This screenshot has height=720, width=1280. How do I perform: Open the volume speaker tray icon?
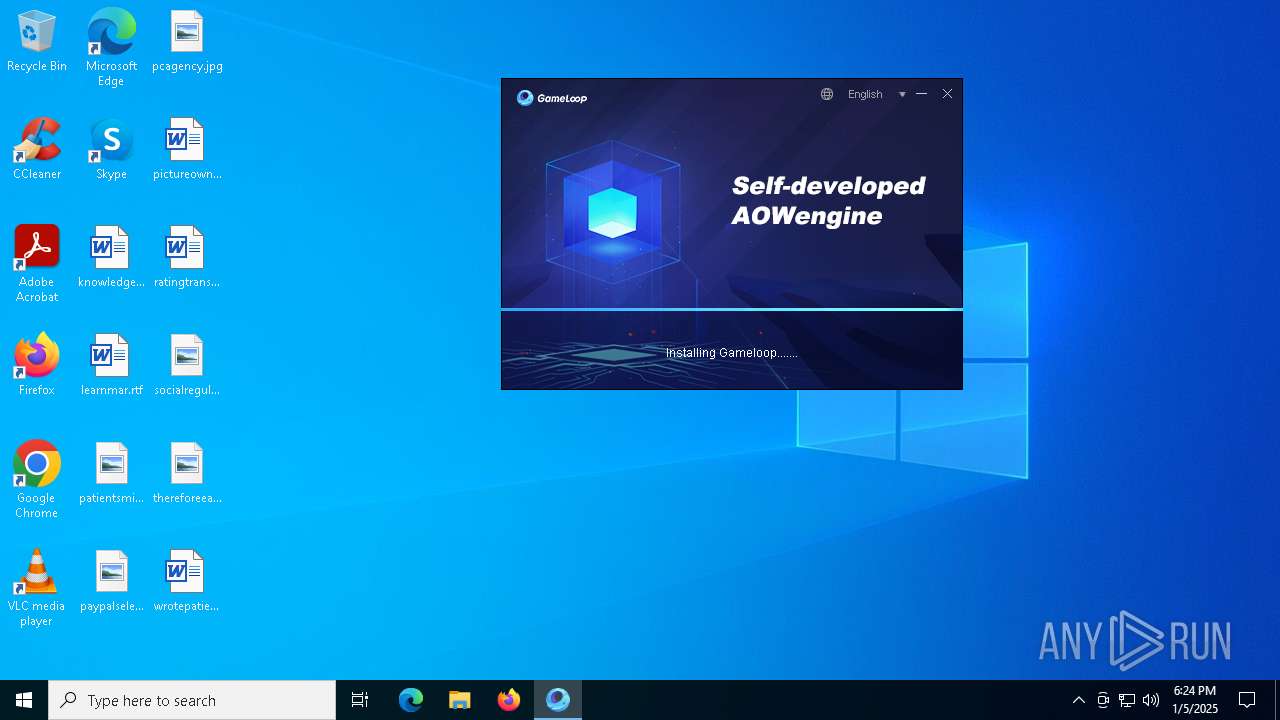click(1151, 700)
